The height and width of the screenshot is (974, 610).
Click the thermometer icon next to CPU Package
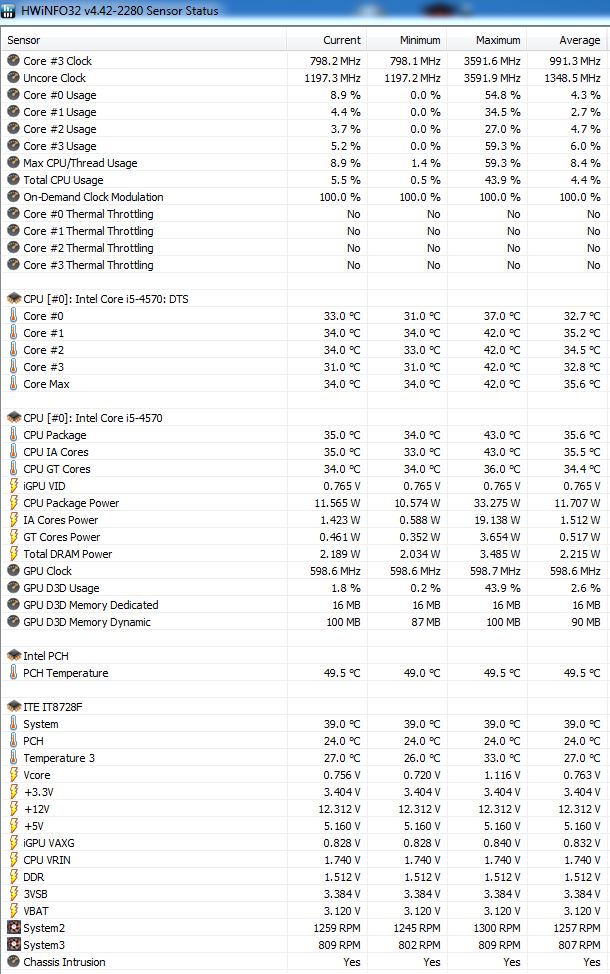tap(13, 435)
